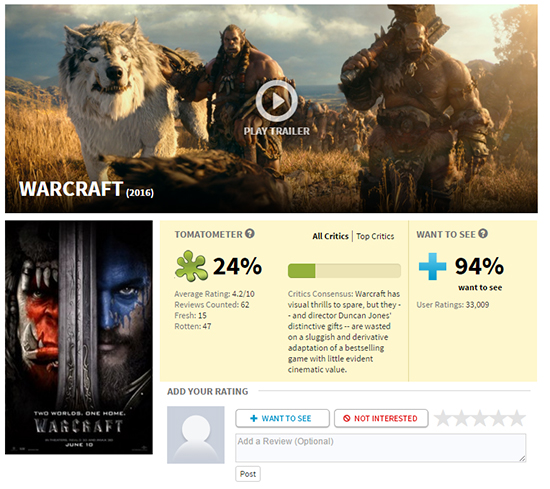Click the WARCRAFT (2016) title text
This screenshot has height=489, width=550.
click(88, 192)
